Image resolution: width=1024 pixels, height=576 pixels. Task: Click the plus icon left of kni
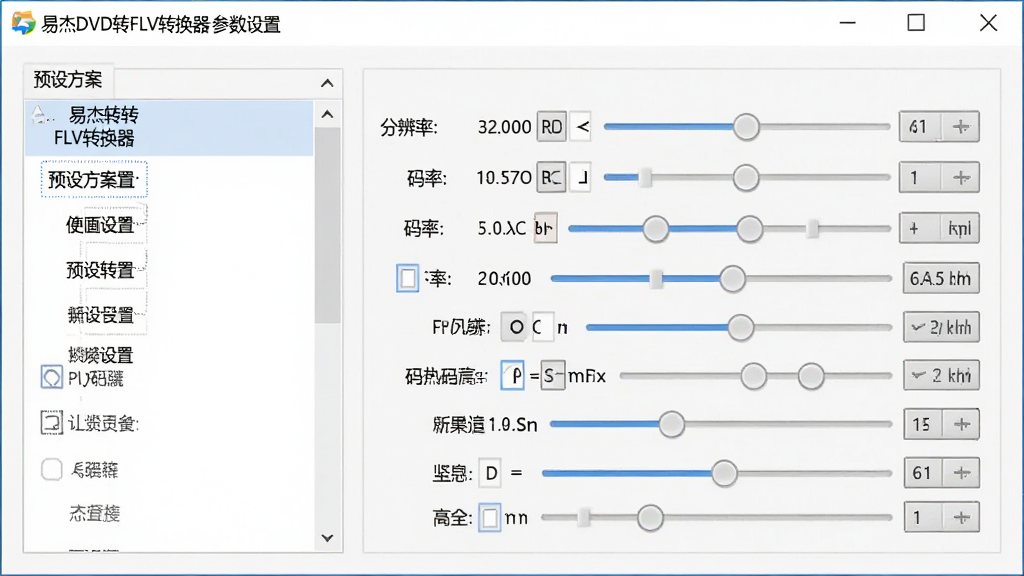914,229
